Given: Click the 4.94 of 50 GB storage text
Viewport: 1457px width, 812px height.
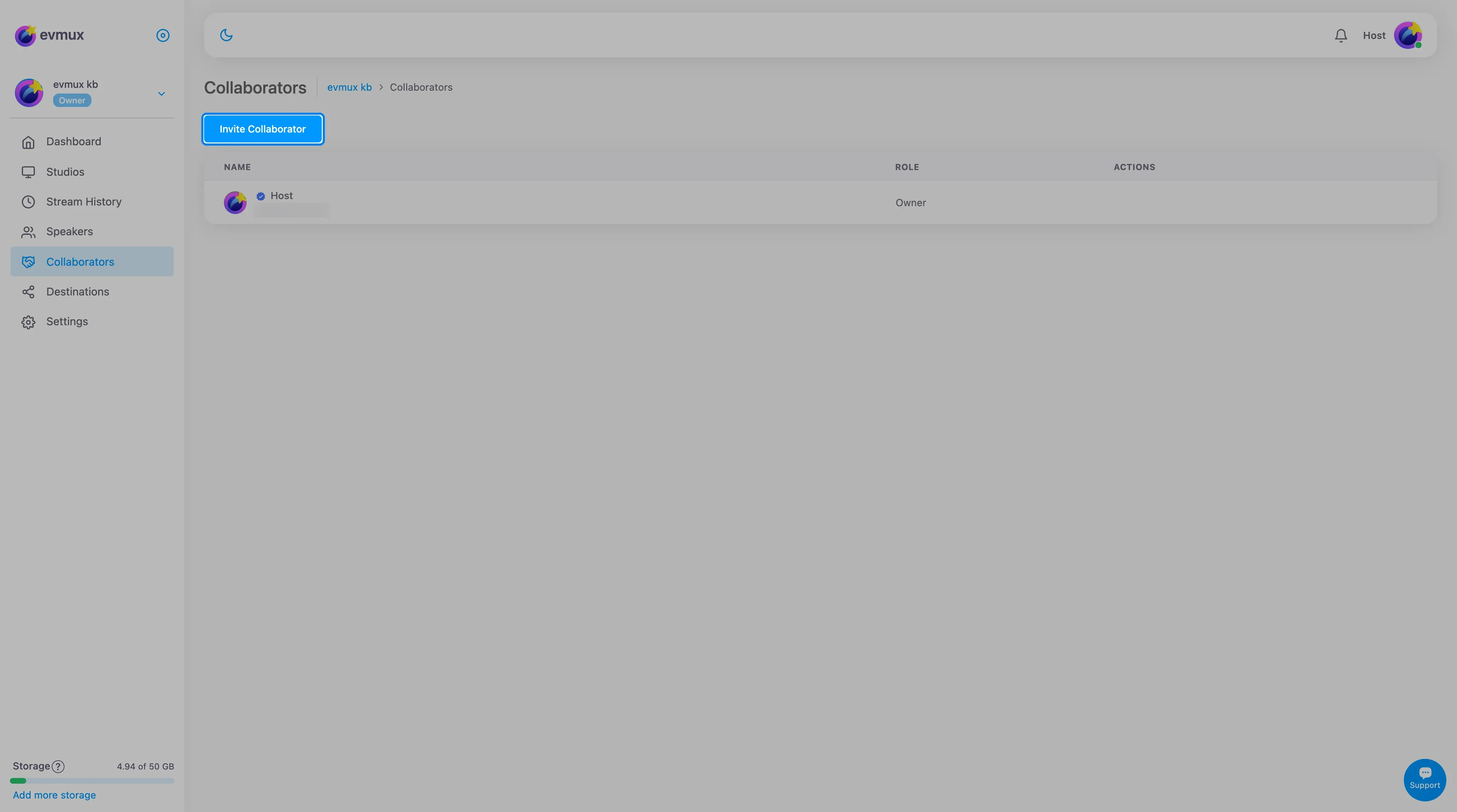Looking at the screenshot, I should point(145,767).
